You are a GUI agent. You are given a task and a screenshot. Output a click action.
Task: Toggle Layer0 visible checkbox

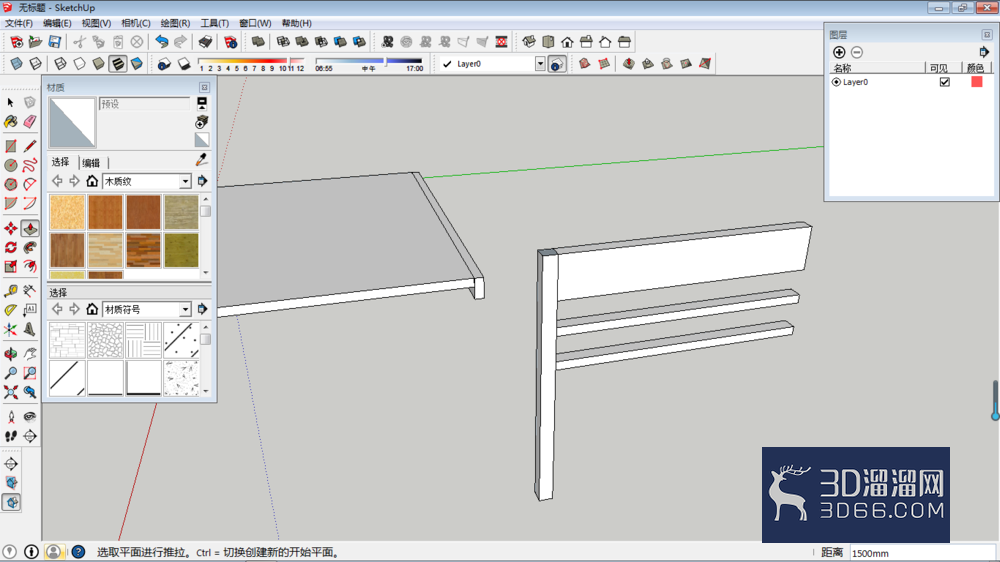click(945, 82)
